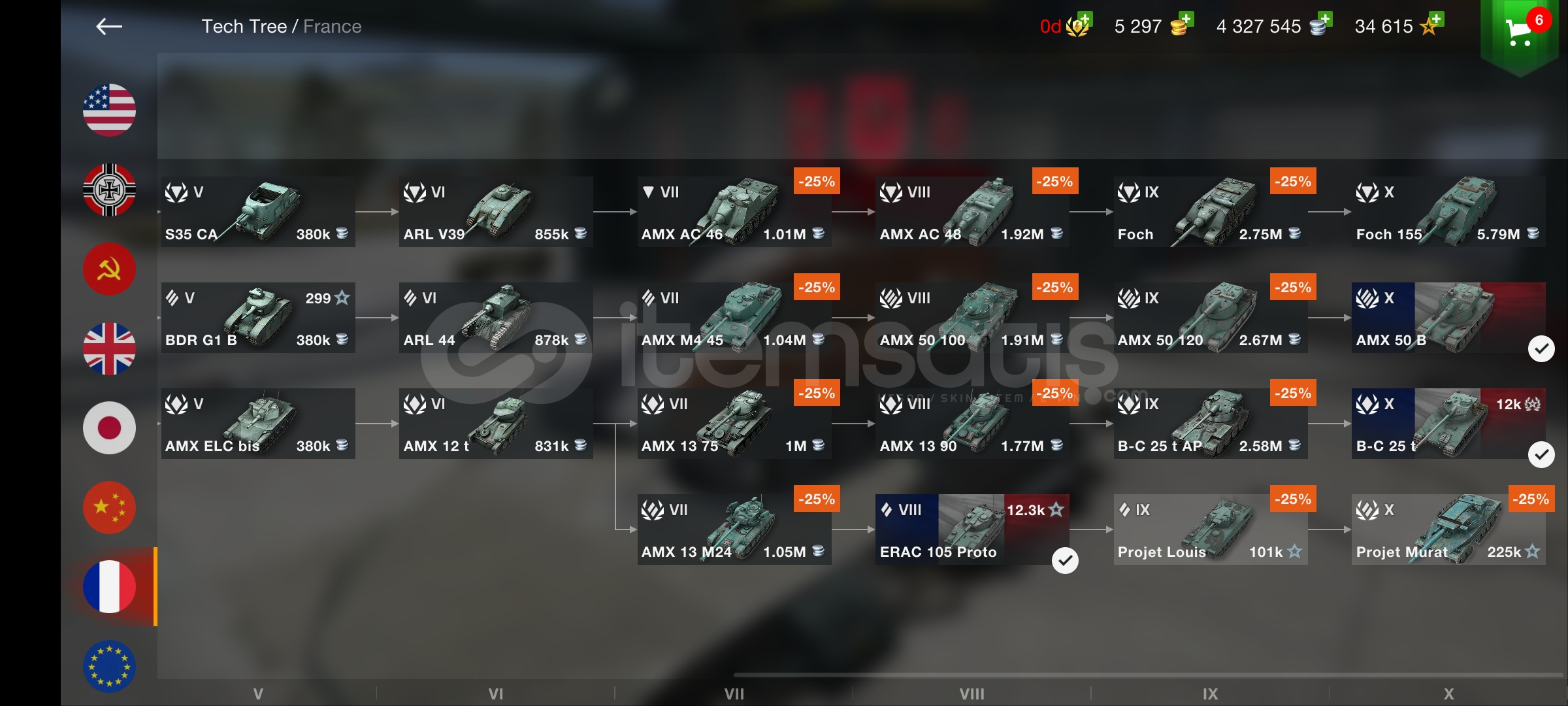Select the United Kingdom flag icon
This screenshot has height=706, width=1568.
(109, 348)
